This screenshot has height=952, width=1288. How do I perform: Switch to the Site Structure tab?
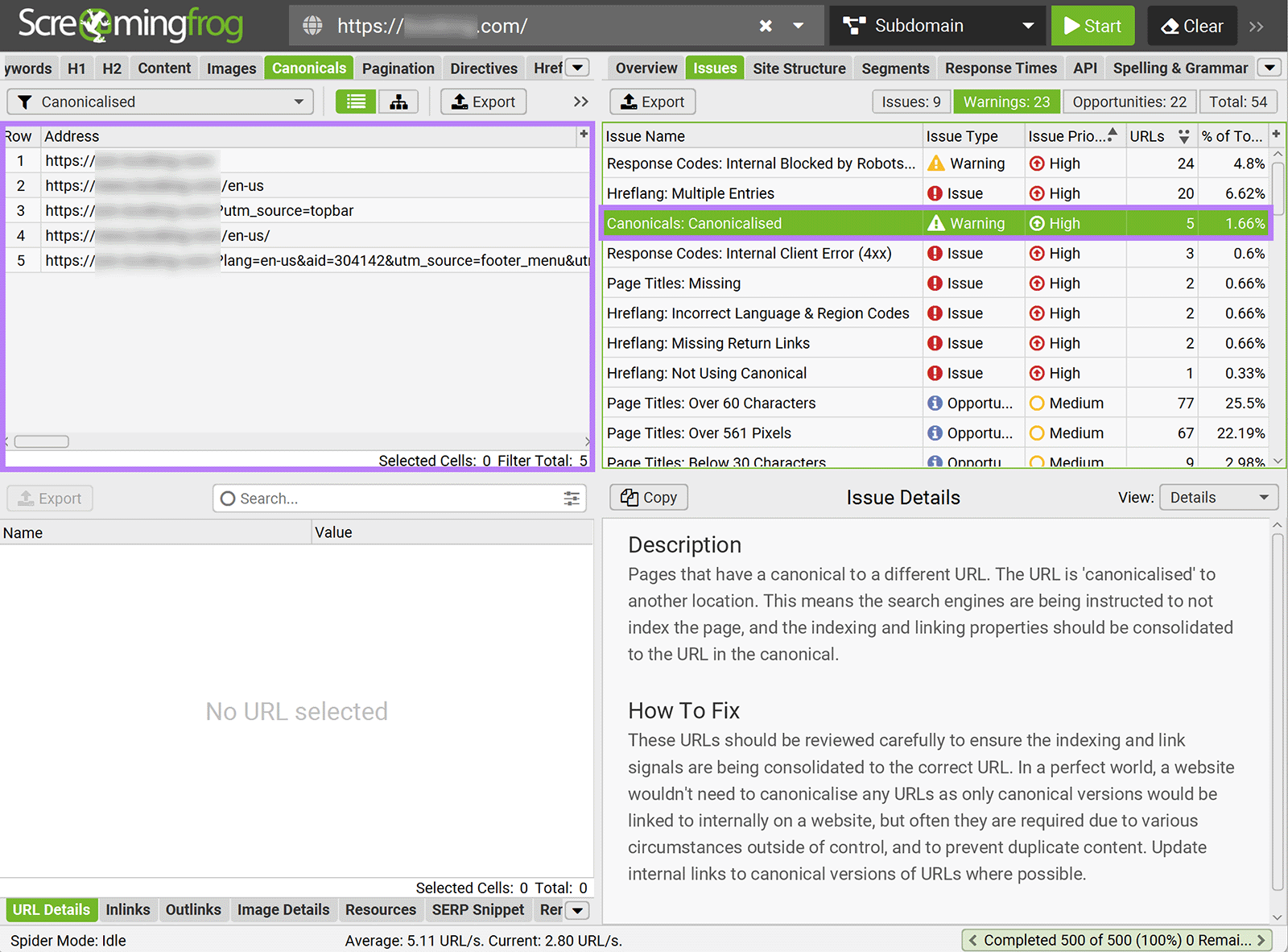[x=799, y=68]
